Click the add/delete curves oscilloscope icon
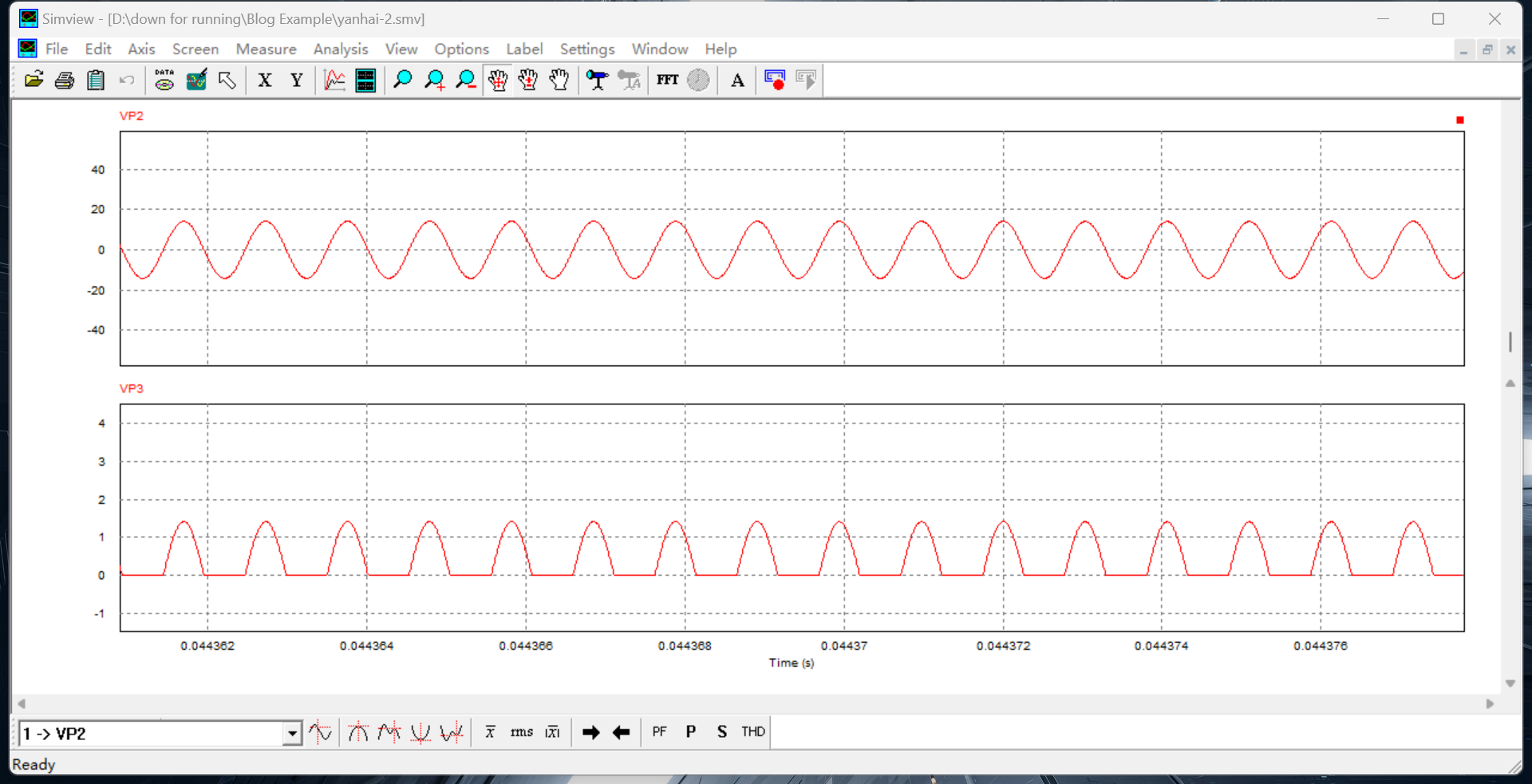Screen dimensions: 1532x784 pos(196,80)
